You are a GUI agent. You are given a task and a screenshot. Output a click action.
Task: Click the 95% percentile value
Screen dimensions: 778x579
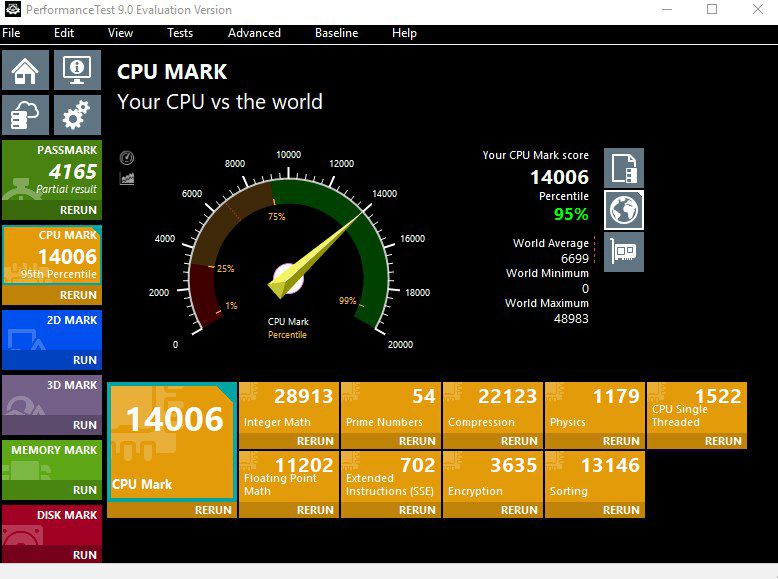(571, 214)
